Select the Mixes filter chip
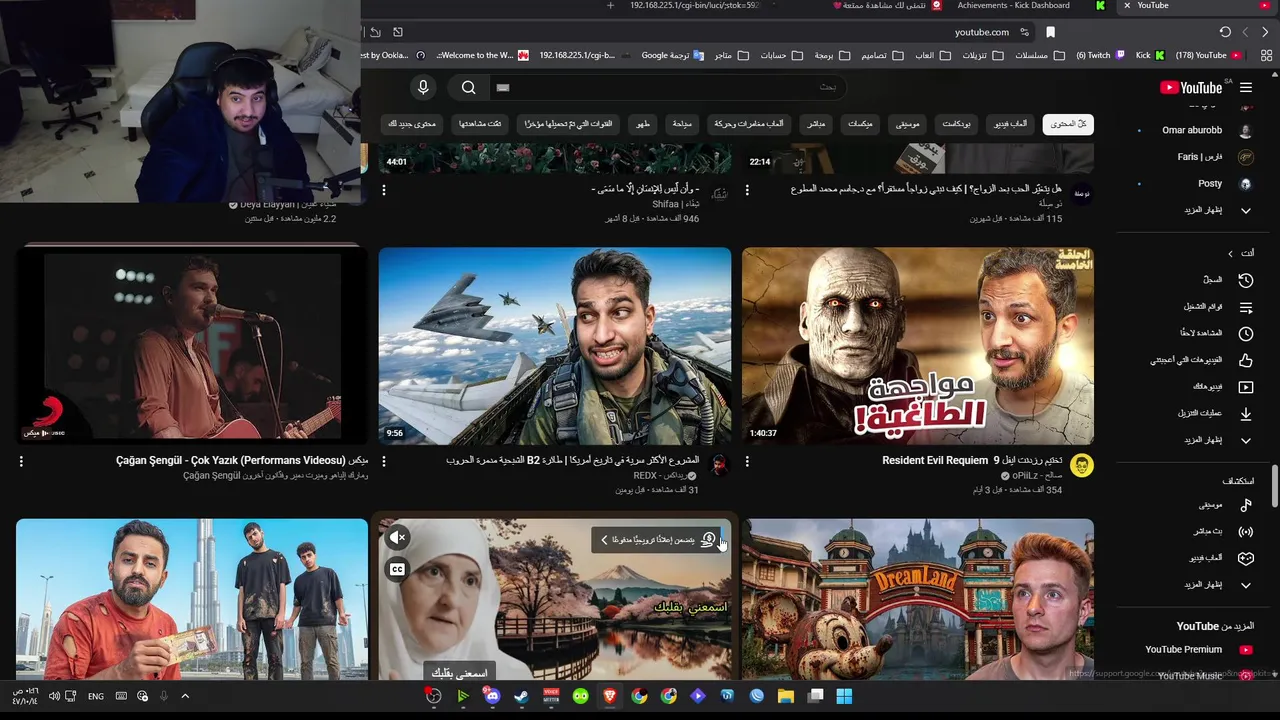The image size is (1280, 720). pyautogui.click(x=860, y=124)
